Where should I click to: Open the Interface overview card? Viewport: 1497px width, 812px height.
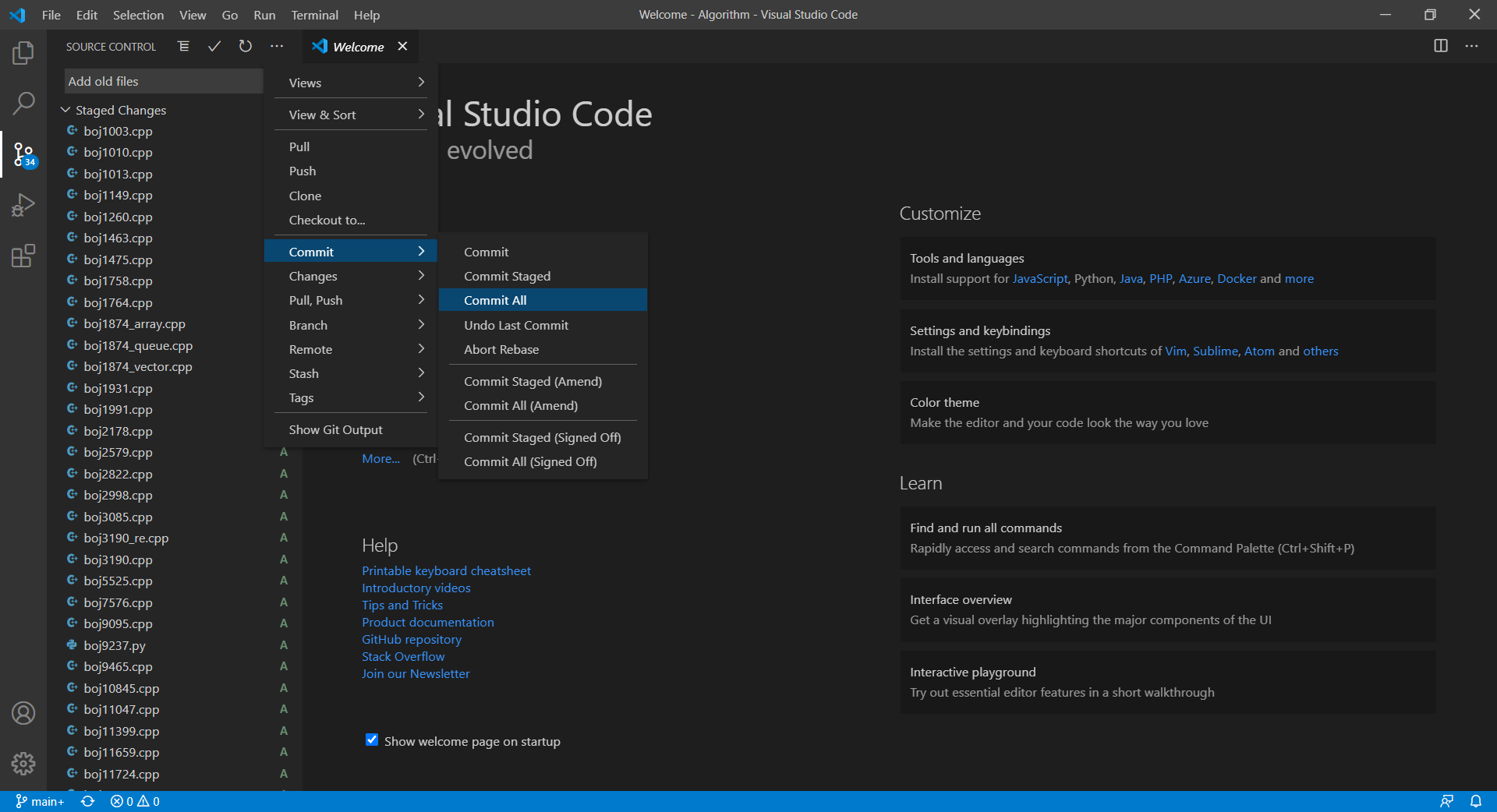click(x=1168, y=609)
